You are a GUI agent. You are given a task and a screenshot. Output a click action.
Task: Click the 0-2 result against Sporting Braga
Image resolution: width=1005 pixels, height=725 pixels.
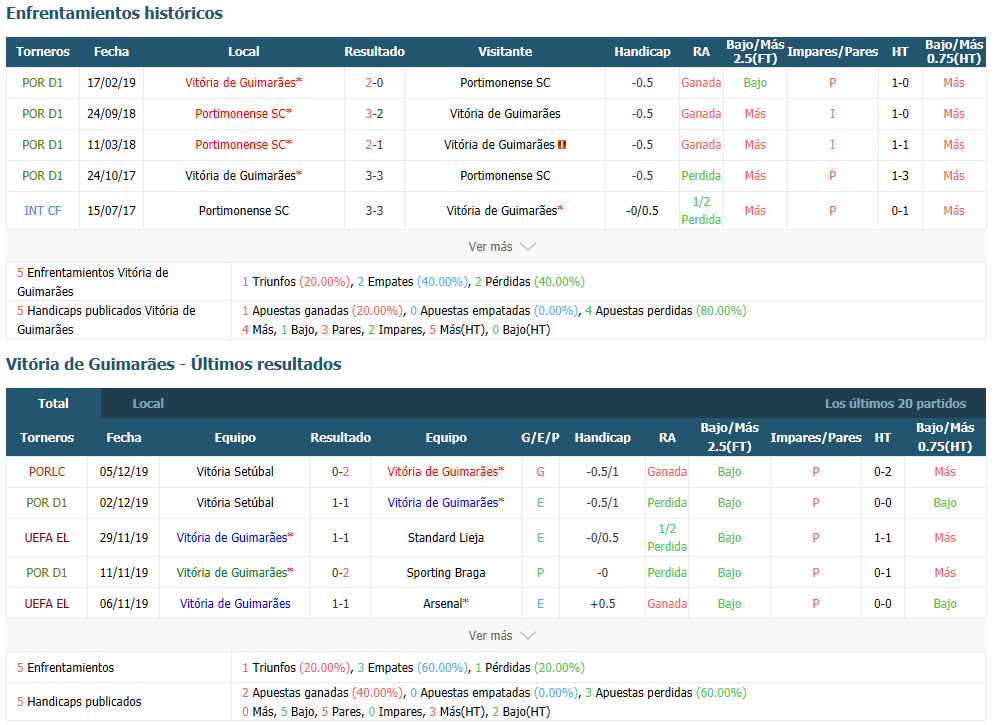coord(340,573)
